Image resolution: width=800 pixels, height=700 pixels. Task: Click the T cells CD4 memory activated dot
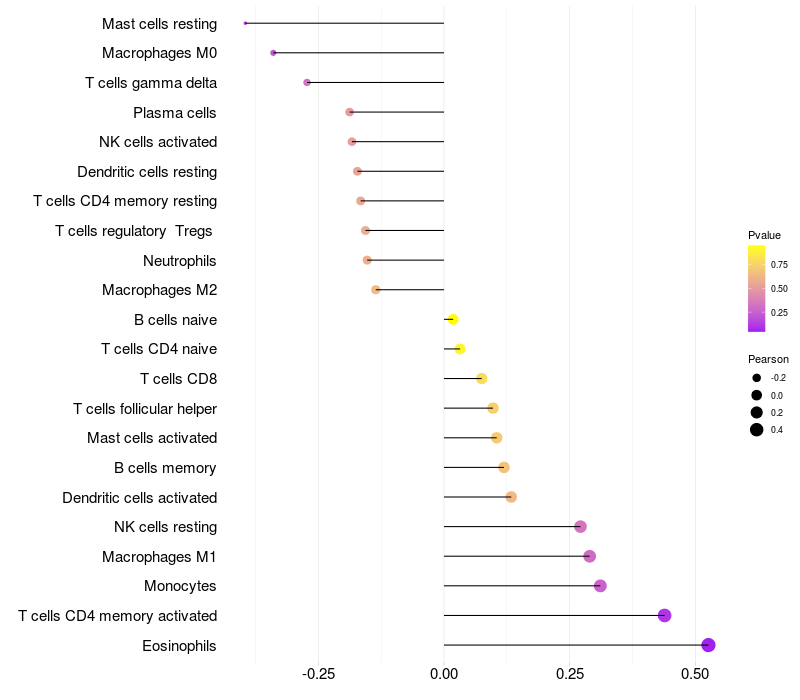tap(664, 616)
